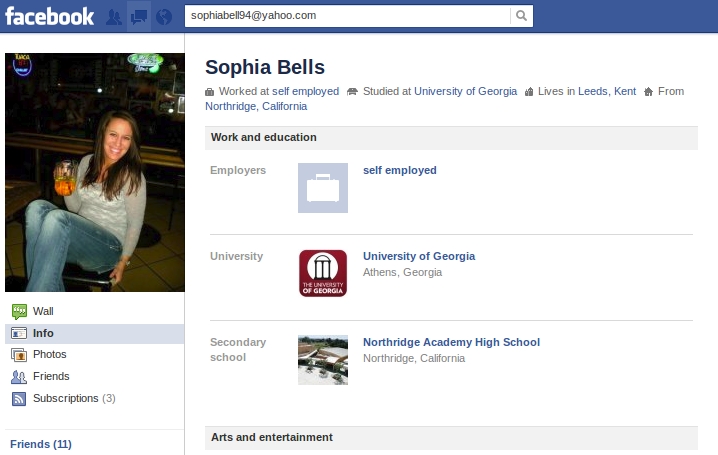
Task: Click the house icon before From
Action: click(648, 92)
